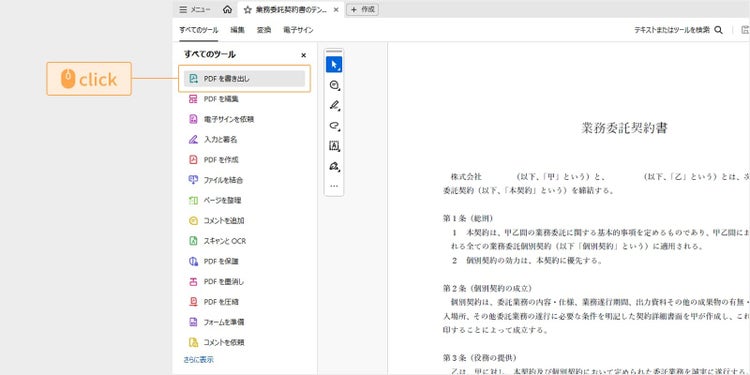
Task: Click the 第２条（個別契約の成立） heading
Action: coord(487,288)
